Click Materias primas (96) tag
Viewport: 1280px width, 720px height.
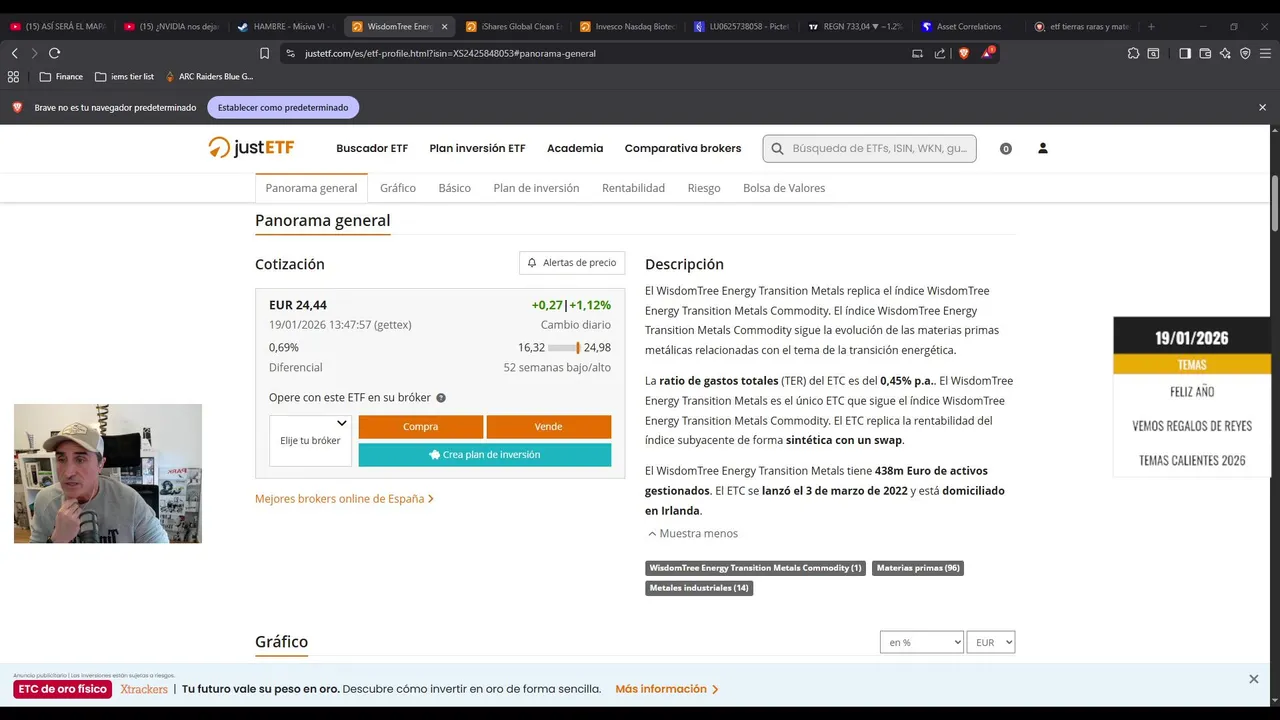click(x=918, y=568)
